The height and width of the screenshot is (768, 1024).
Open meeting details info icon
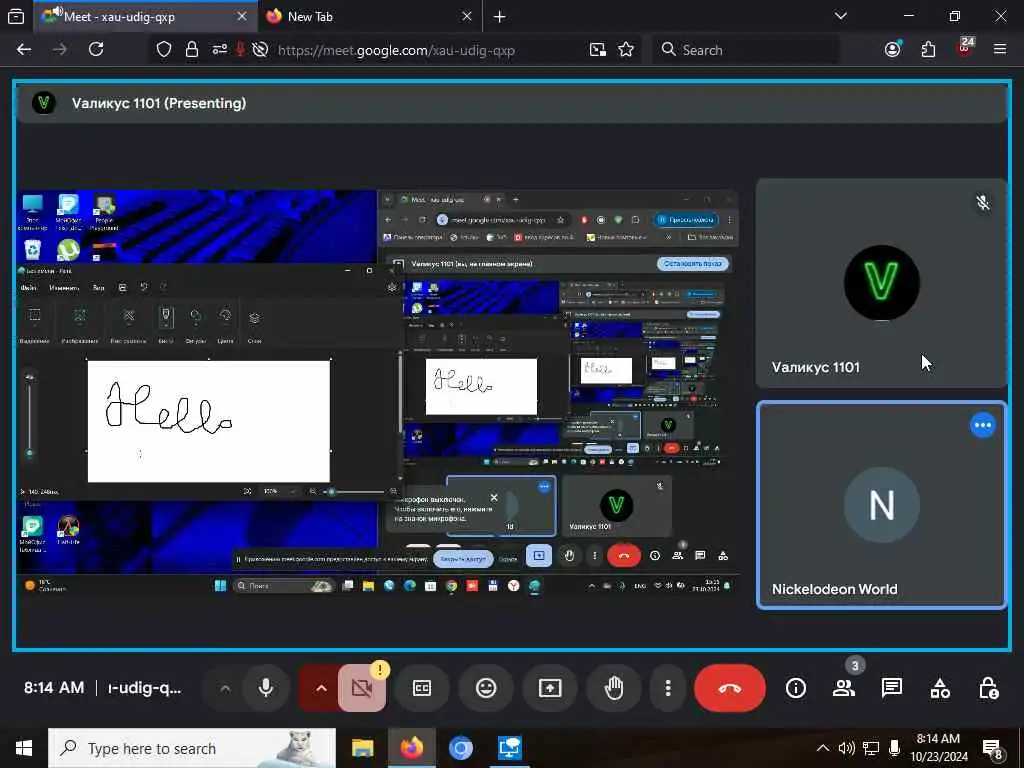pos(795,688)
